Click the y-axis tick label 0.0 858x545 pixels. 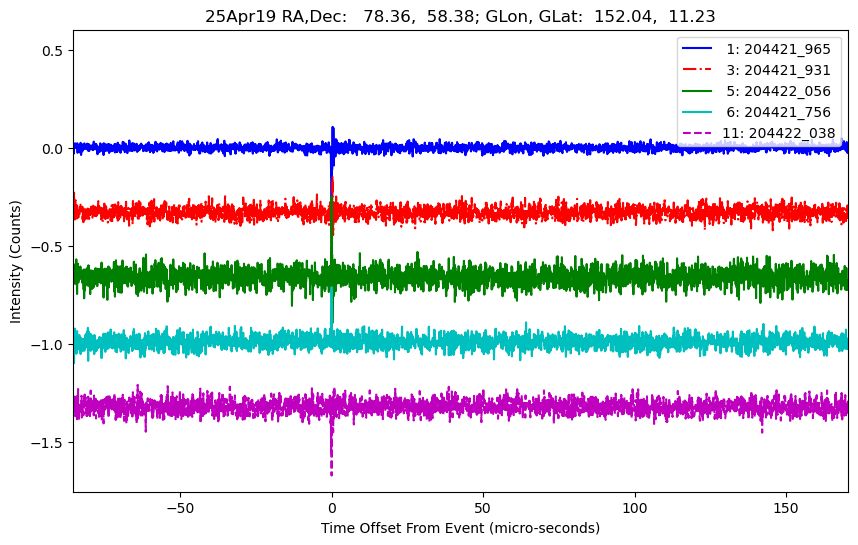pyautogui.click(x=53, y=149)
